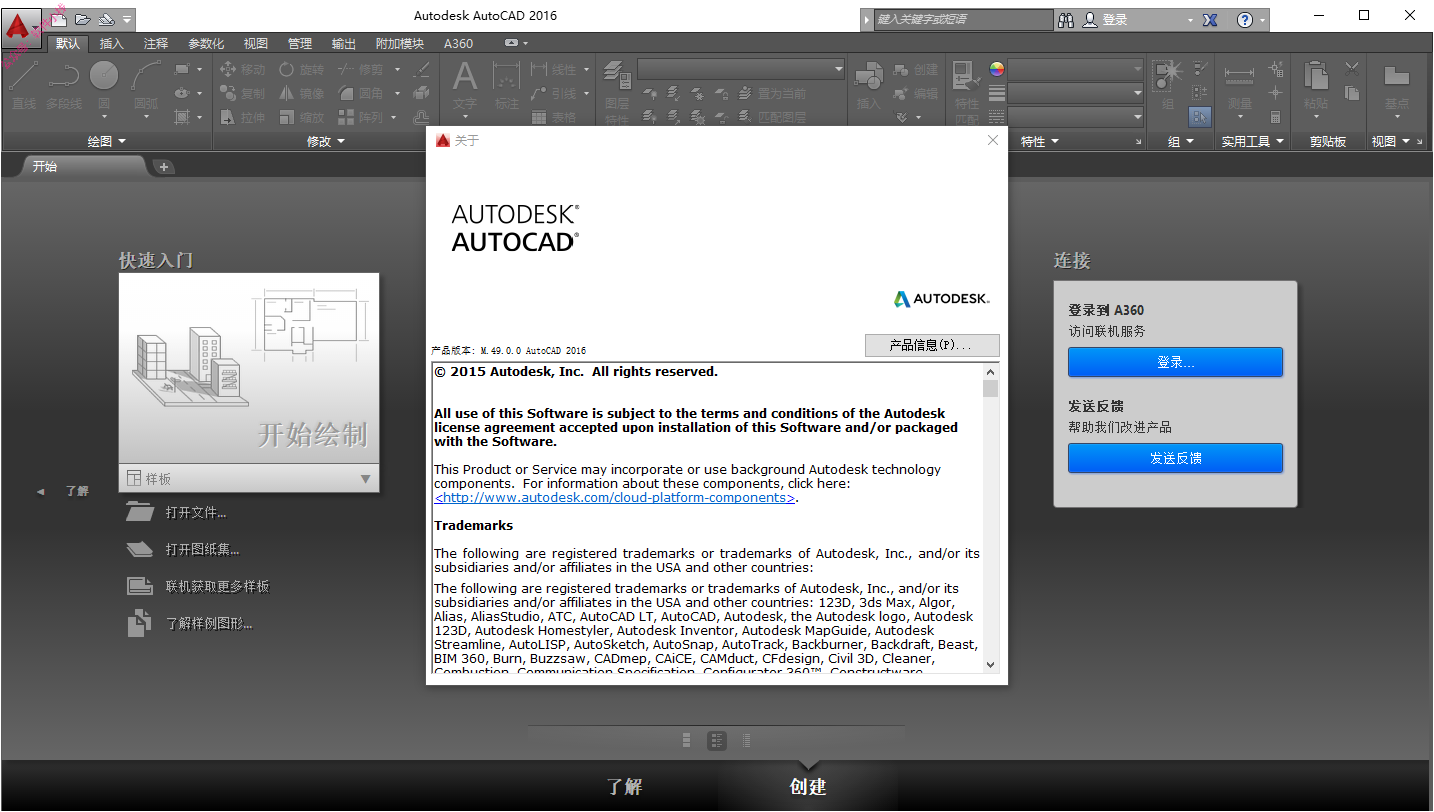
Task: Choose the Copy (复制) tool
Action: tap(243, 93)
